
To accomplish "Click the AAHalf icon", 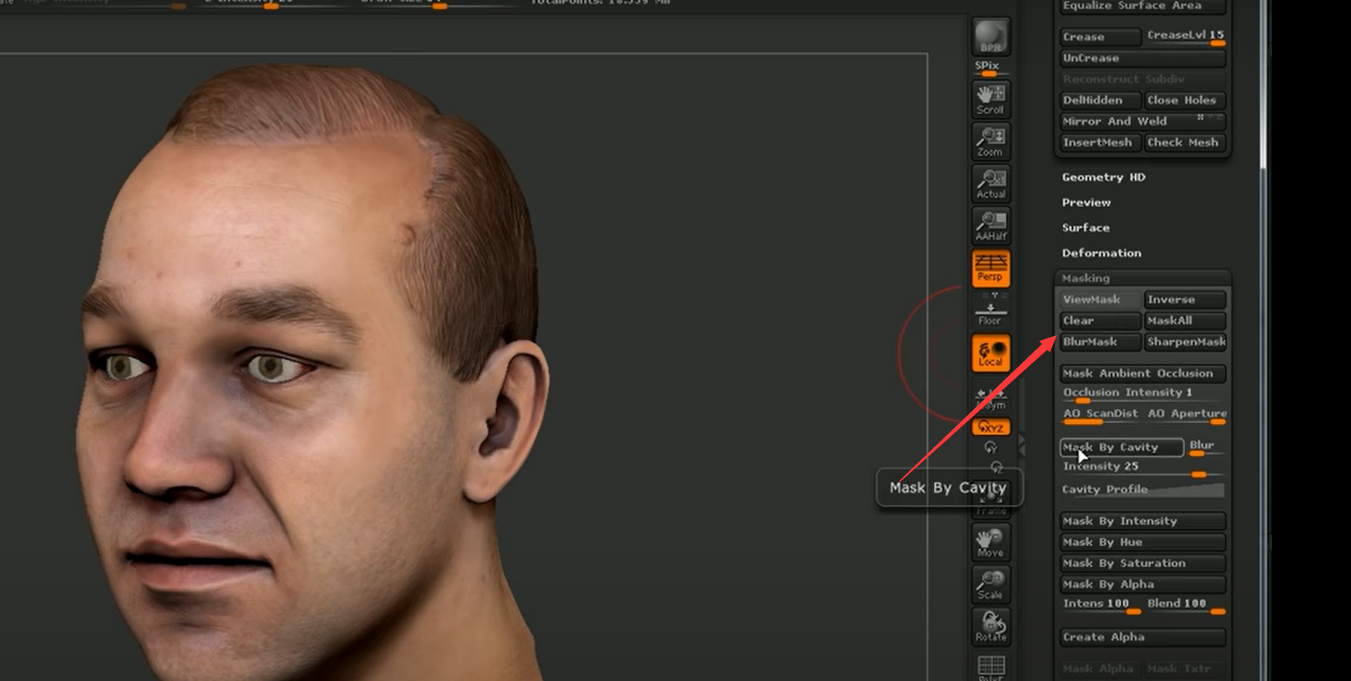I will (990, 226).
